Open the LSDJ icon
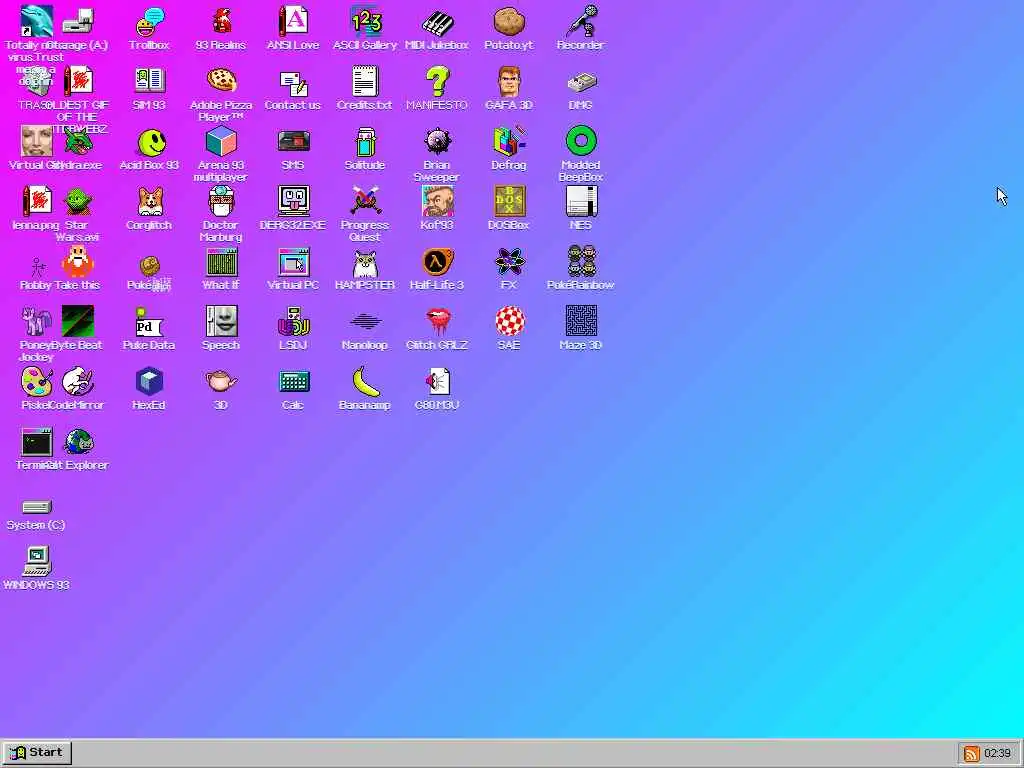Screen dimensions: 1024x768 (293, 321)
